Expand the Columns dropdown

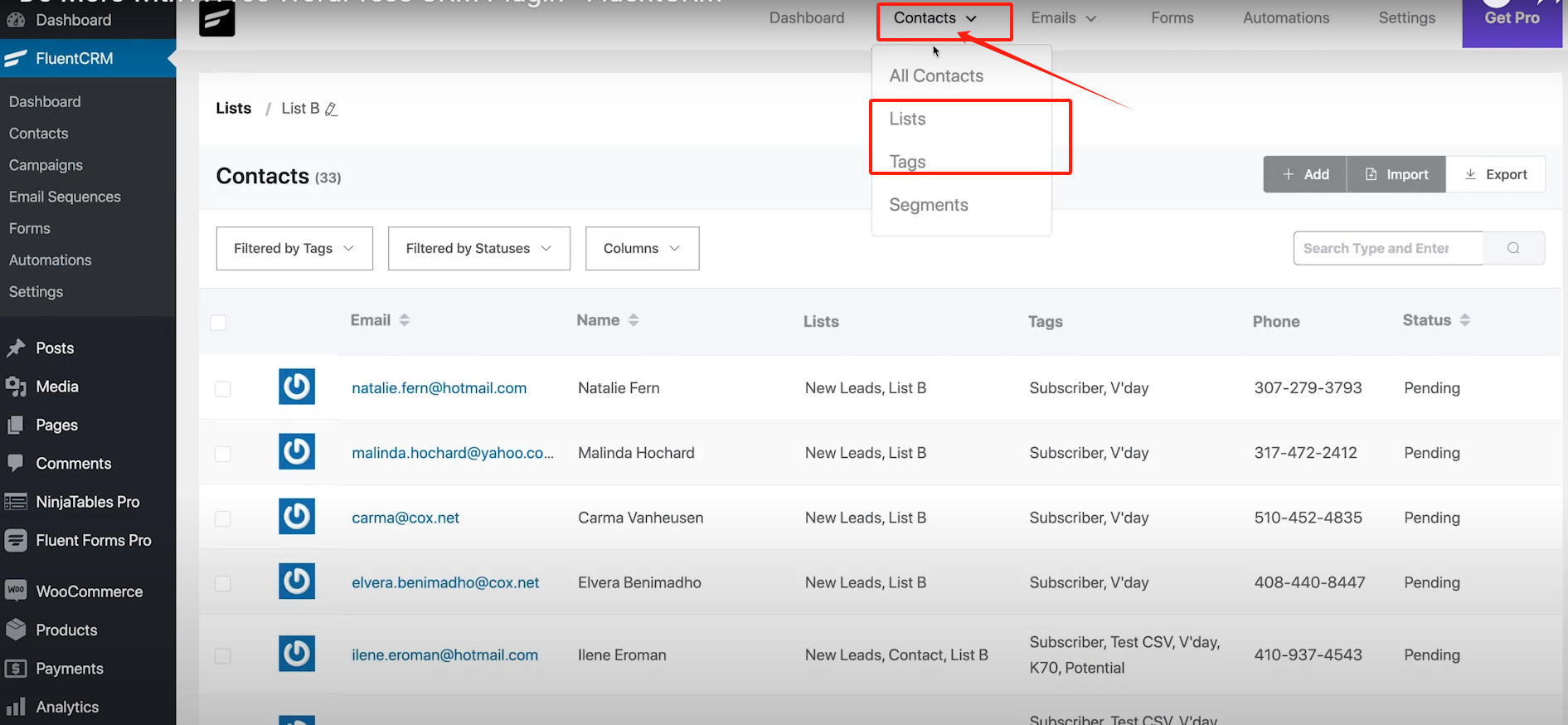(642, 248)
